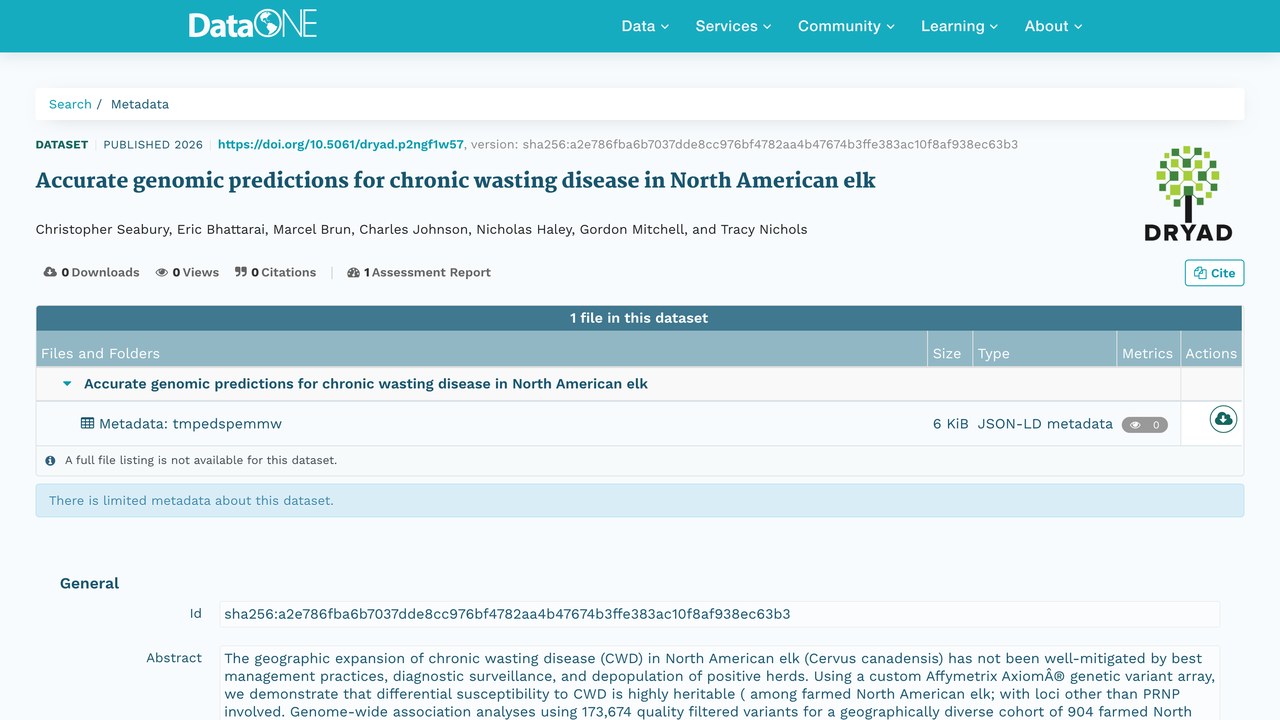The width and height of the screenshot is (1280, 720).
Task: Click the download cloud icon for the metadata file
Action: 1223,419
